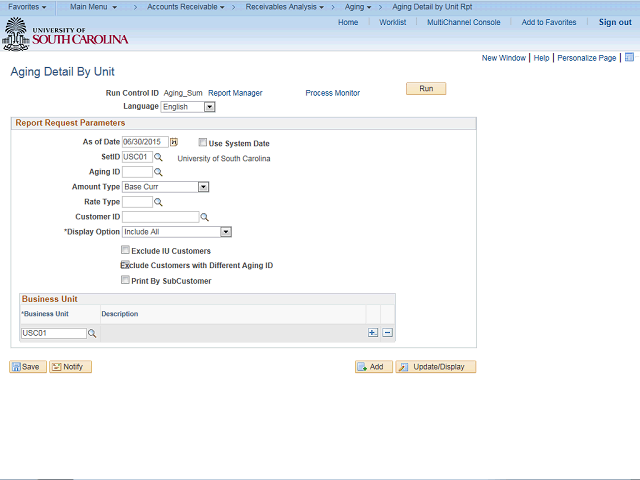Open the Amount Type dropdown
Viewport: 640px width, 480px height.
point(203,187)
